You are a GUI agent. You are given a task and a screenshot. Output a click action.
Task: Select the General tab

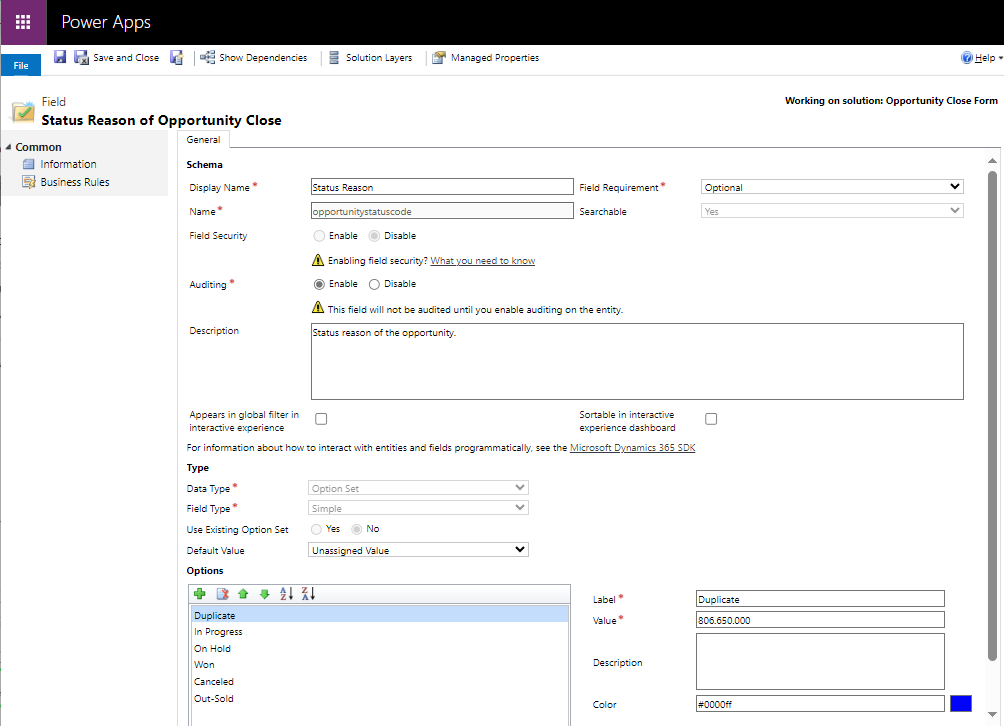tap(204, 140)
